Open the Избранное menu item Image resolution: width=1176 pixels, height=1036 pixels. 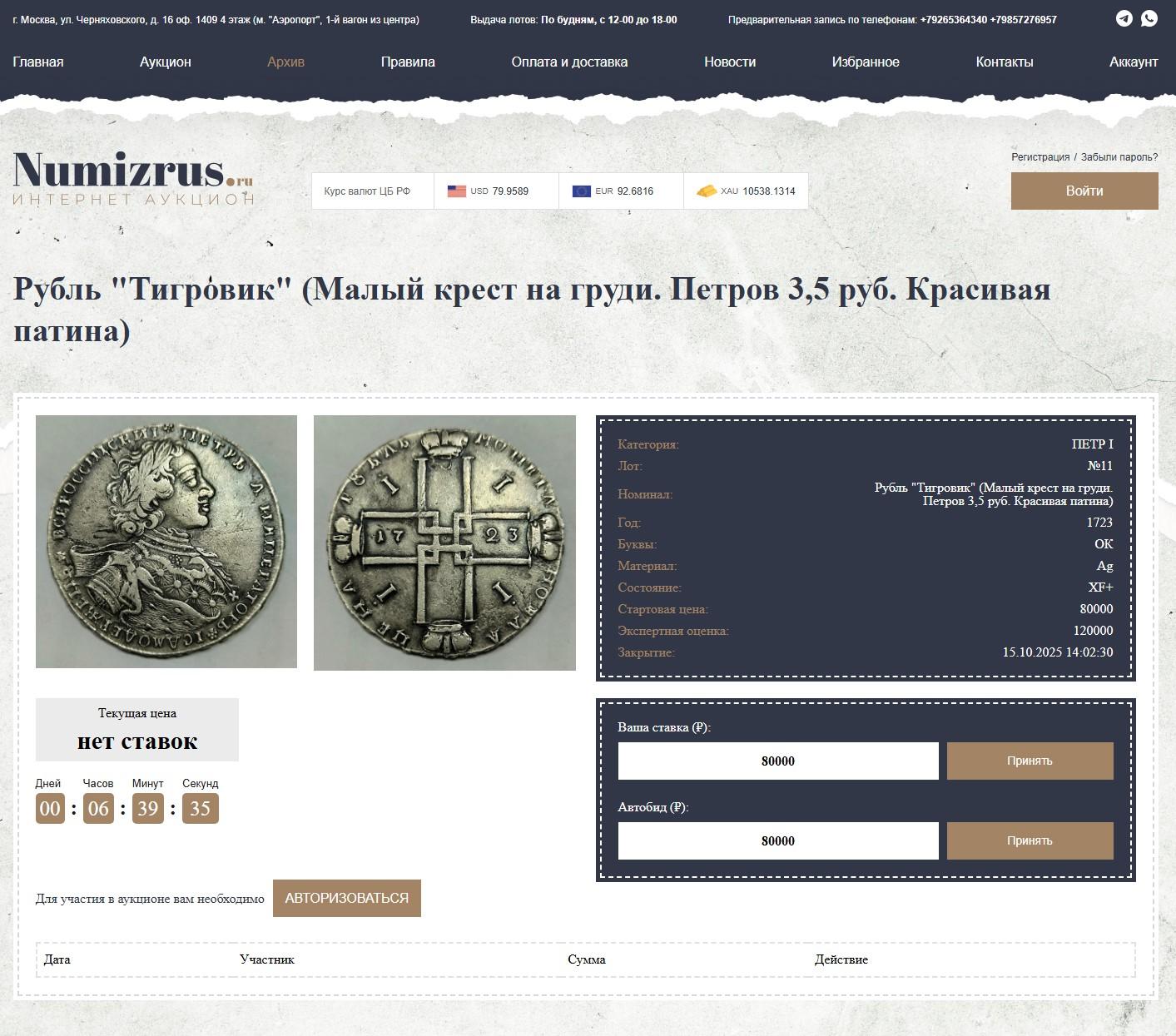(x=866, y=62)
